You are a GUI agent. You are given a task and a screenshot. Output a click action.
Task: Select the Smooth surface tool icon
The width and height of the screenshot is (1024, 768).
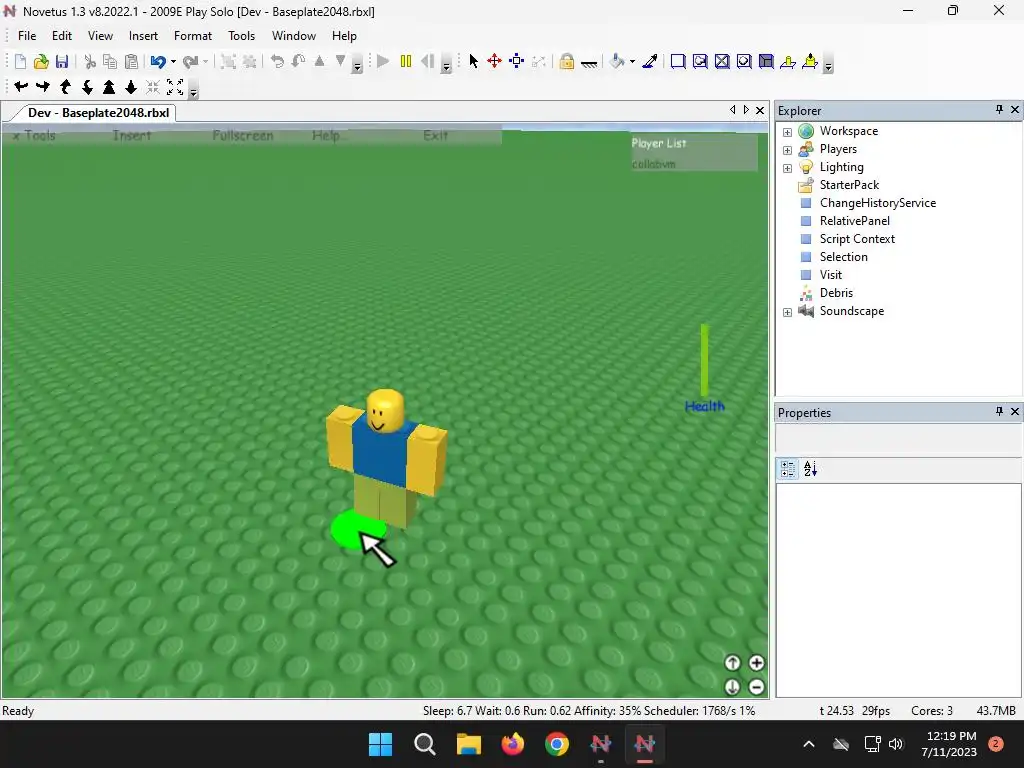coord(678,61)
